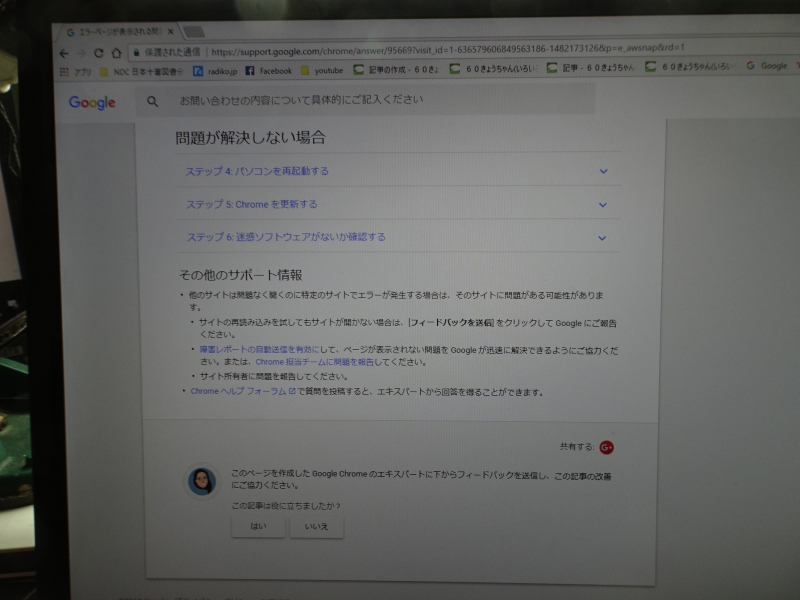Answer はい to the helpful question

click(258, 527)
